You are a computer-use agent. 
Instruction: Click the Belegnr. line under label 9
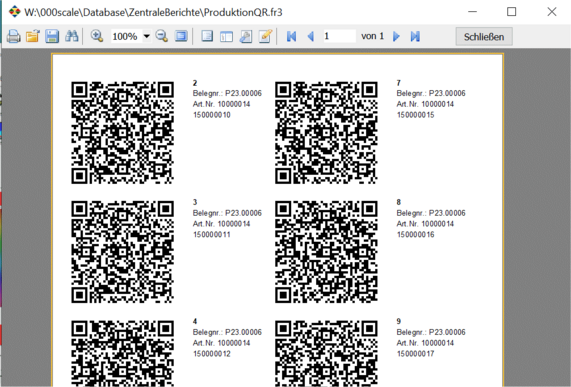click(431, 332)
